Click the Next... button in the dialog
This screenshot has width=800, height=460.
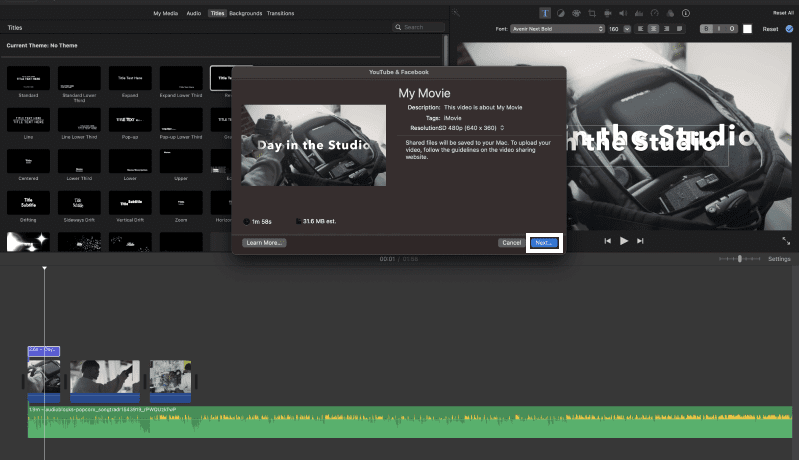click(544, 243)
